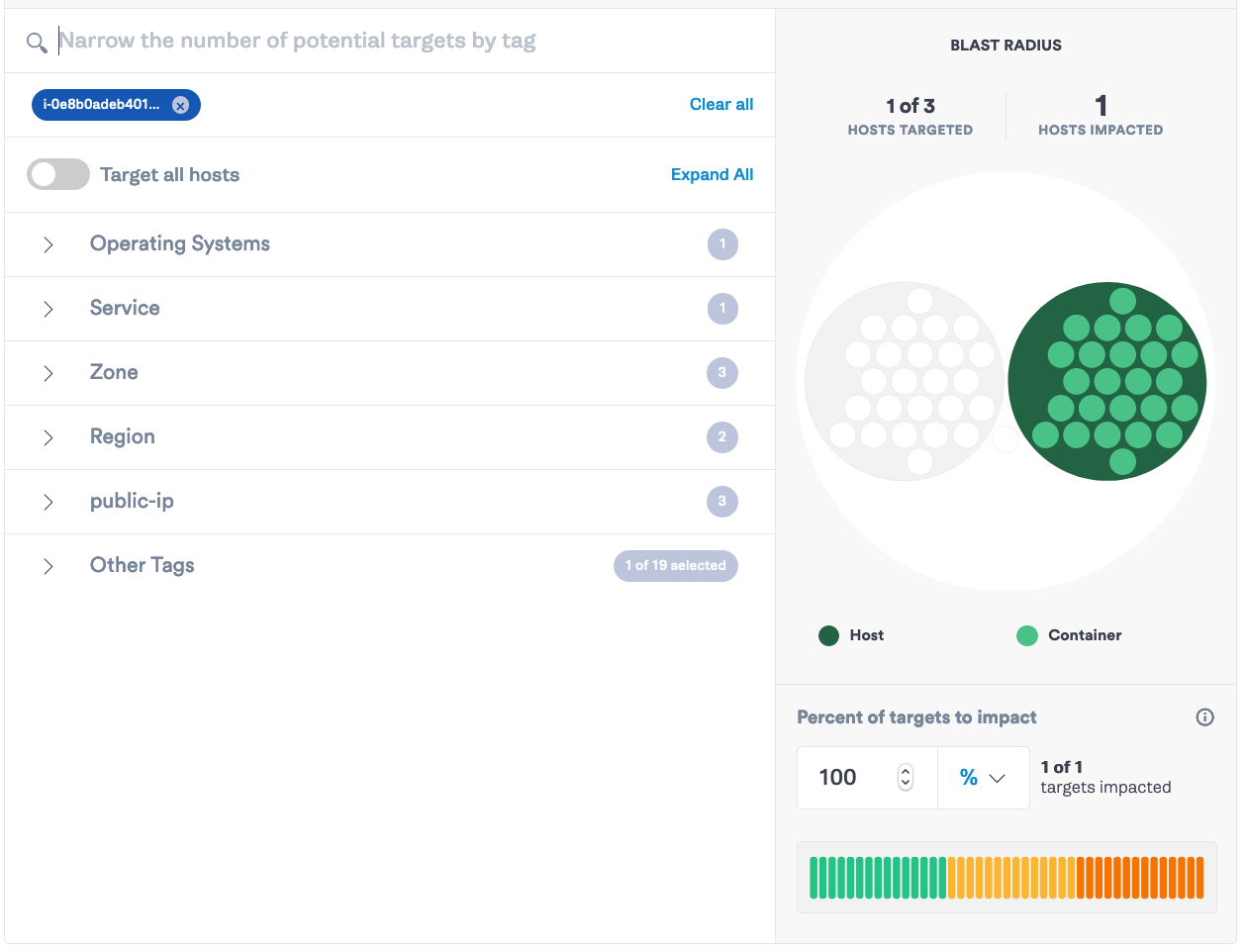
Task: Expand the Region filter section
Action: click(48, 437)
